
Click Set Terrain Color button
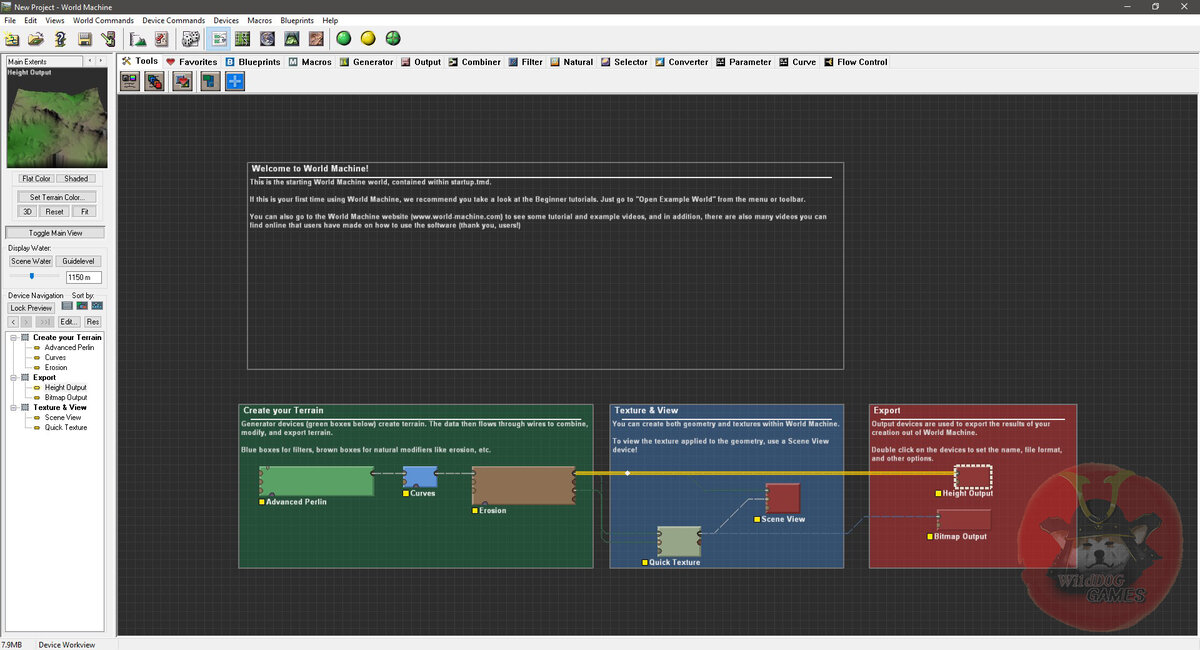pos(56,197)
